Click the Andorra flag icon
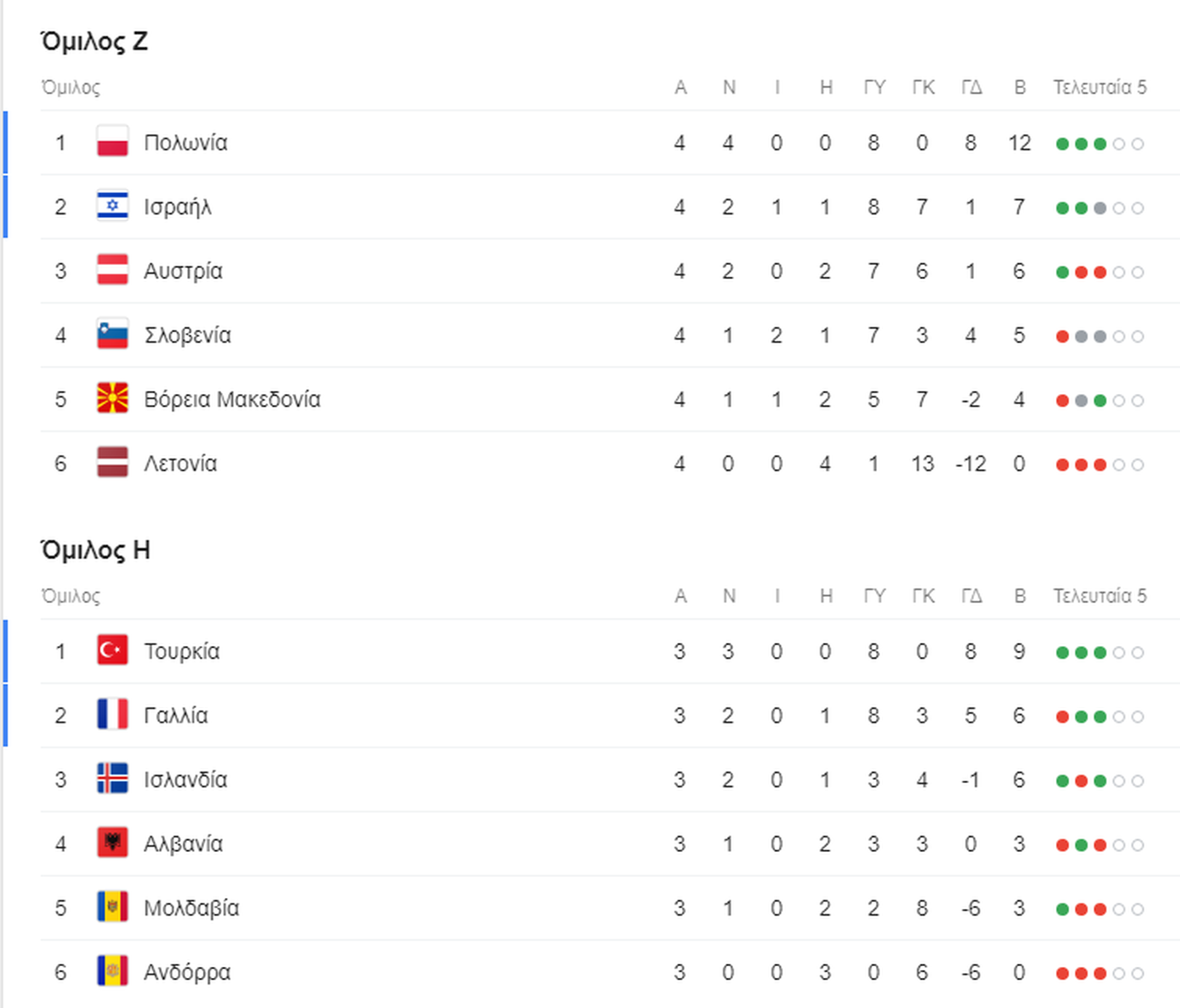This screenshot has width=1180, height=1008. coord(112,972)
